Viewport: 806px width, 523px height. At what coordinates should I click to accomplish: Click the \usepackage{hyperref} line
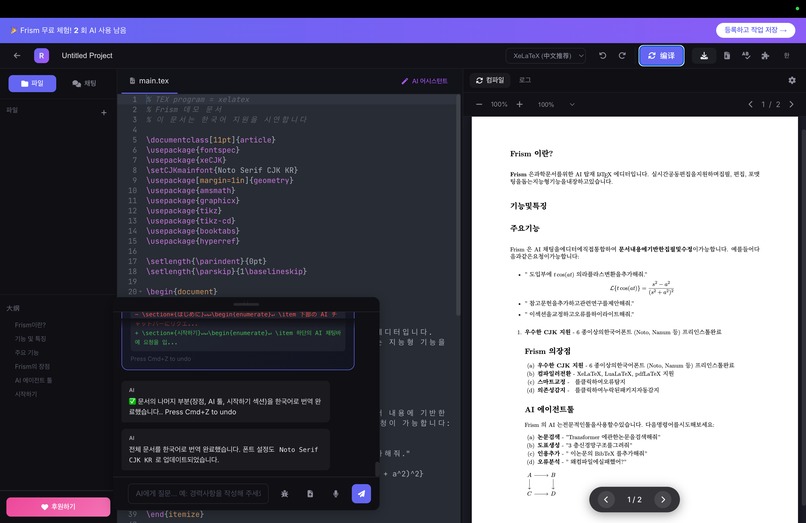pyautogui.click(x=193, y=241)
